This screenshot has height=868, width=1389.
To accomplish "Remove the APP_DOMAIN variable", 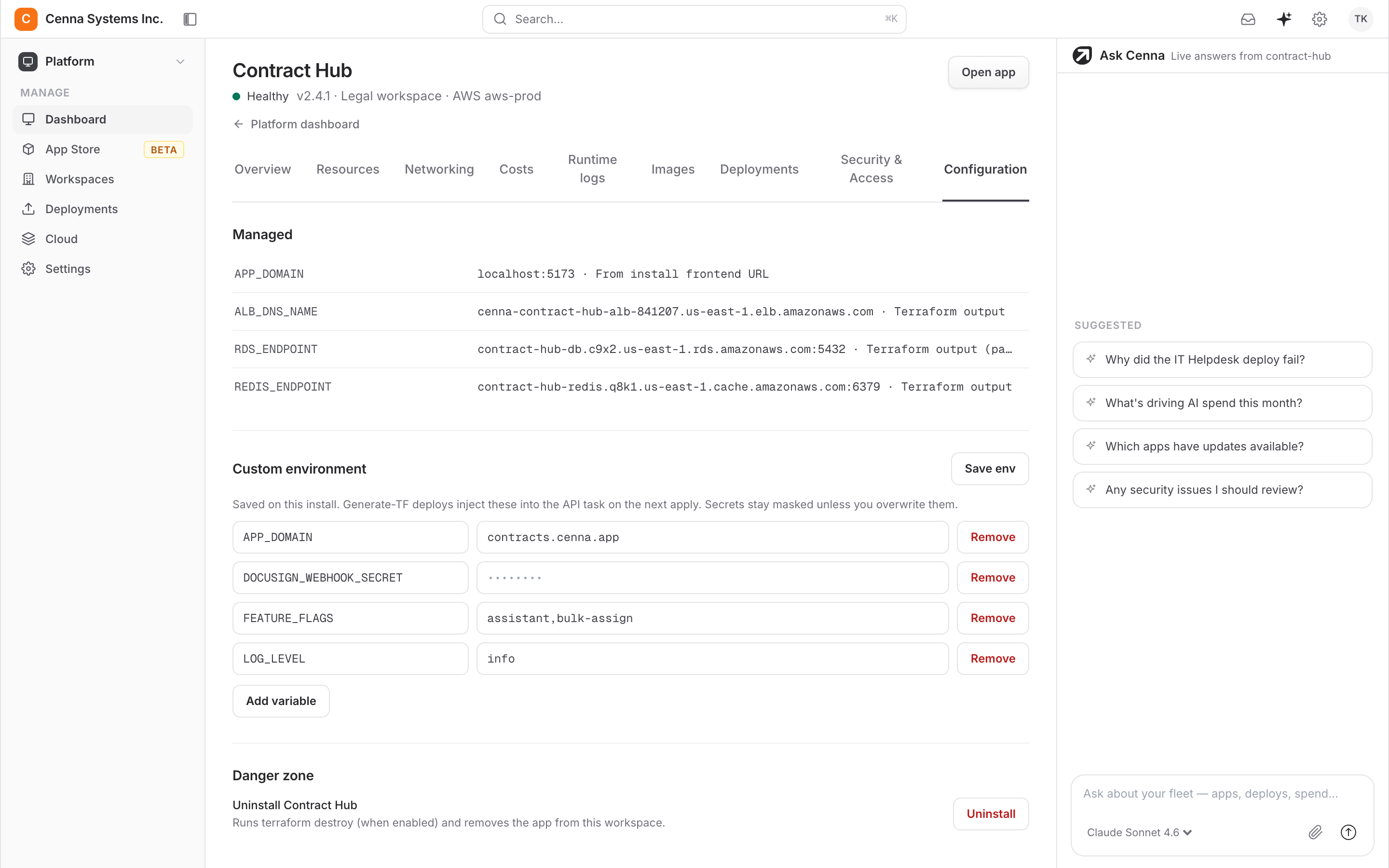I will tap(993, 537).
